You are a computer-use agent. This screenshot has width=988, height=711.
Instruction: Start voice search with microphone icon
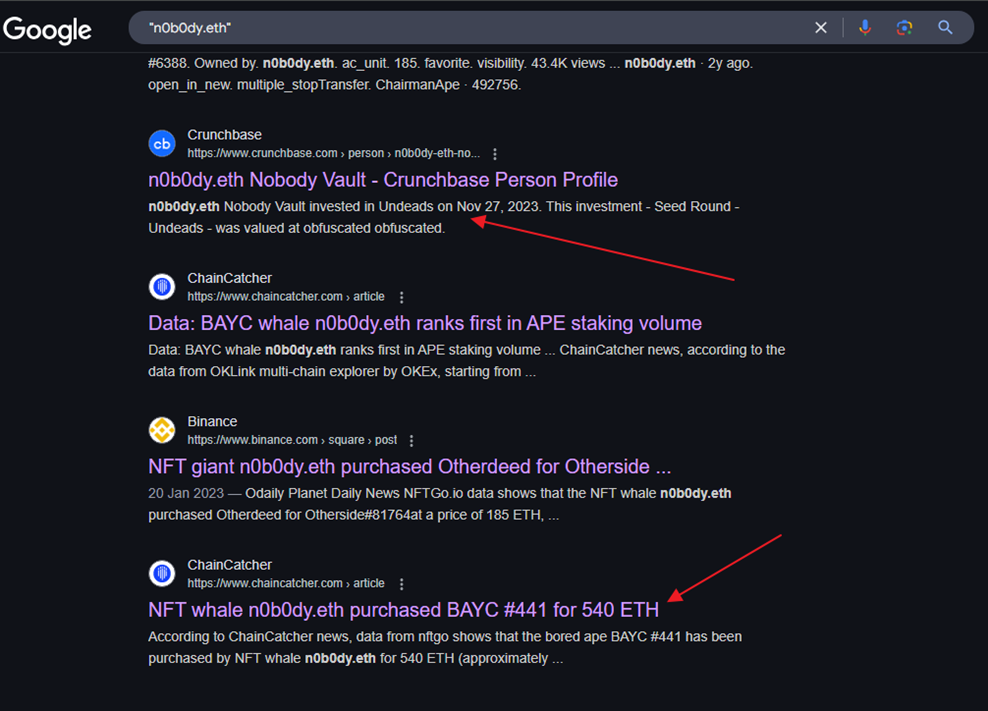(865, 28)
